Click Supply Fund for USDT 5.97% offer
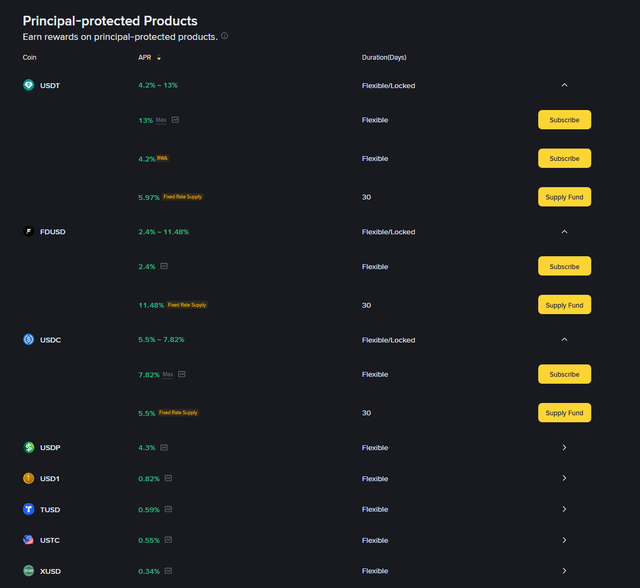This screenshot has height=588, width=640. (564, 197)
